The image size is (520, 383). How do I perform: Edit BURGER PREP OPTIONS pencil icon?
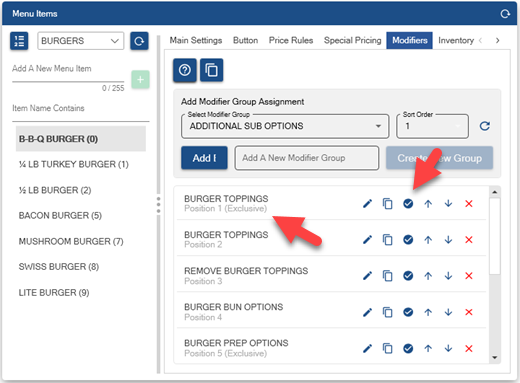coord(367,348)
